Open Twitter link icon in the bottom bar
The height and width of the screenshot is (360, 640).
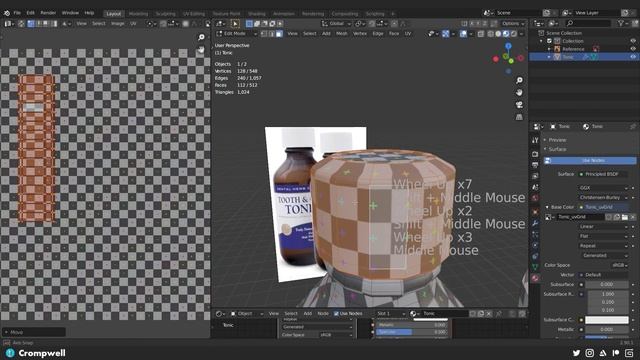tap(576, 353)
